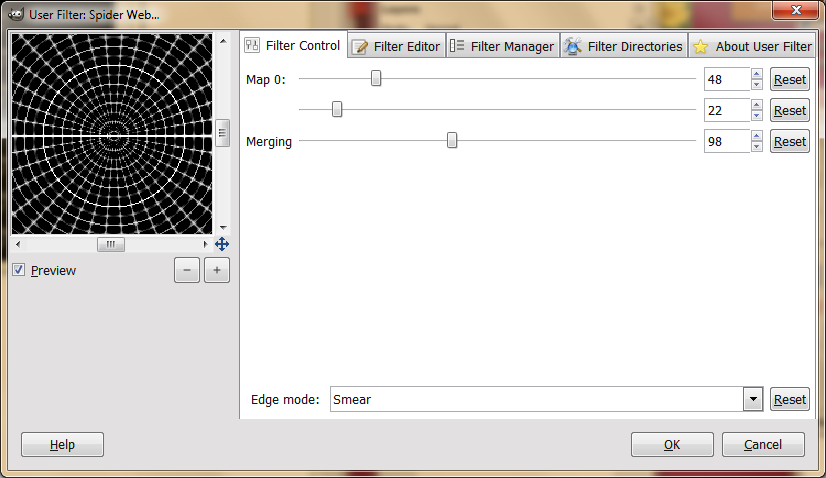Click the Map 0 value field showing 48

tap(727, 80)
